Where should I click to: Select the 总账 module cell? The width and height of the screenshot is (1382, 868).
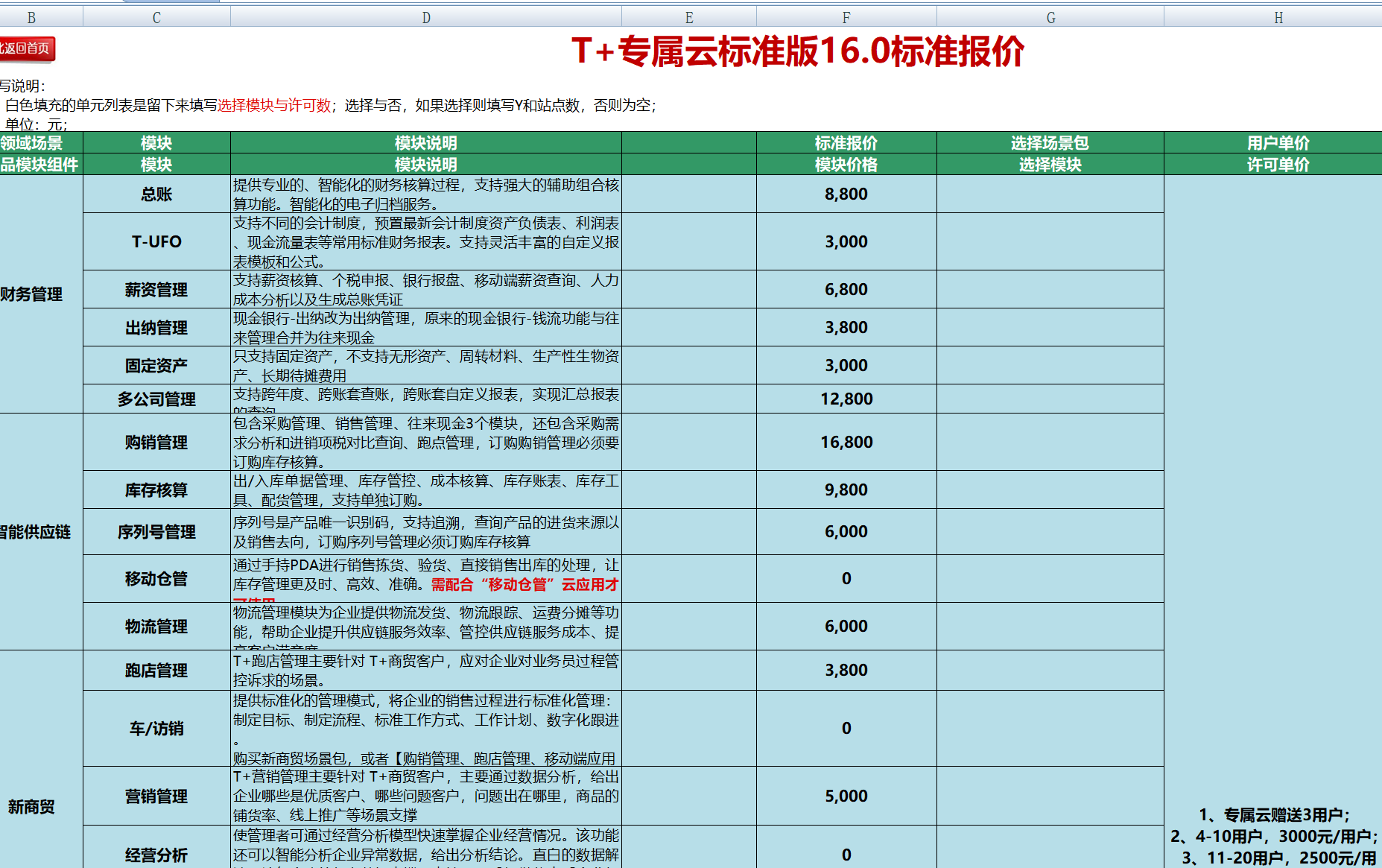click(156, 194)
